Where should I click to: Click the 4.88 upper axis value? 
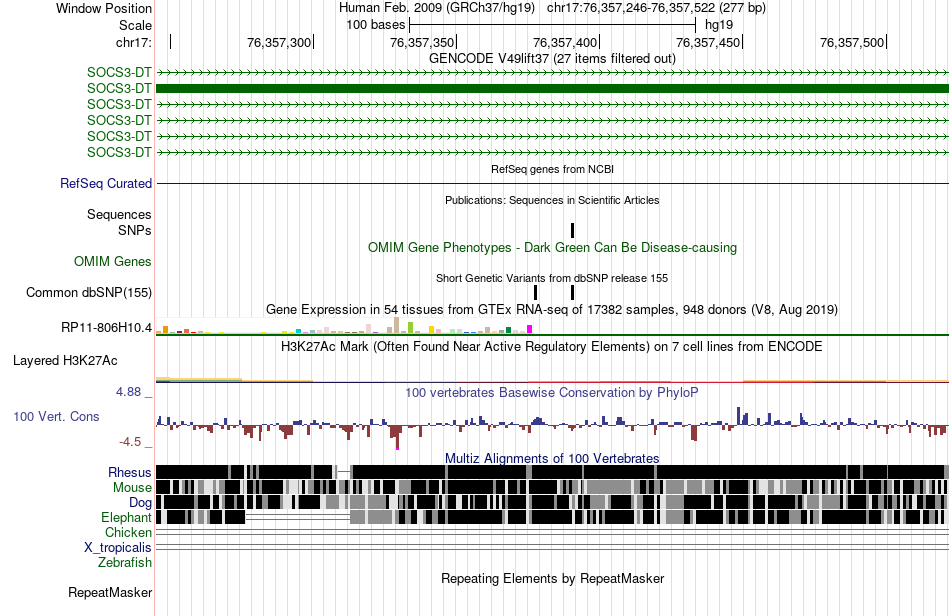tap(128, 392)
